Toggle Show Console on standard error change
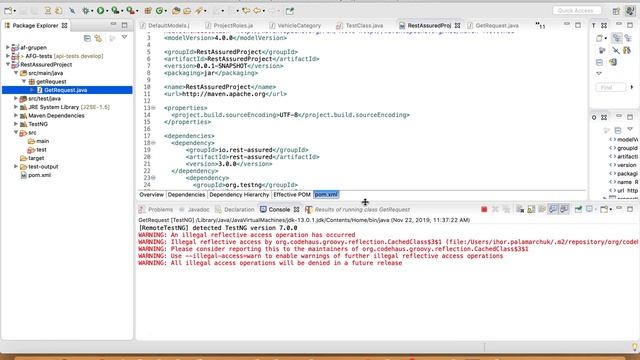The image size is (640, 360). tap(564, 209)
